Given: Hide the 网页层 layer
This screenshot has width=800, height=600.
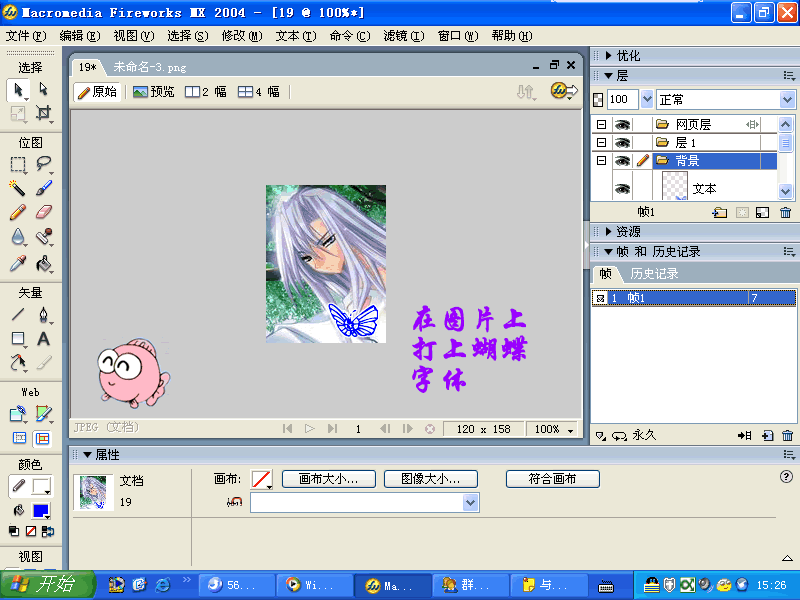Looking at the screenshot, I should (x=622, y=124).
